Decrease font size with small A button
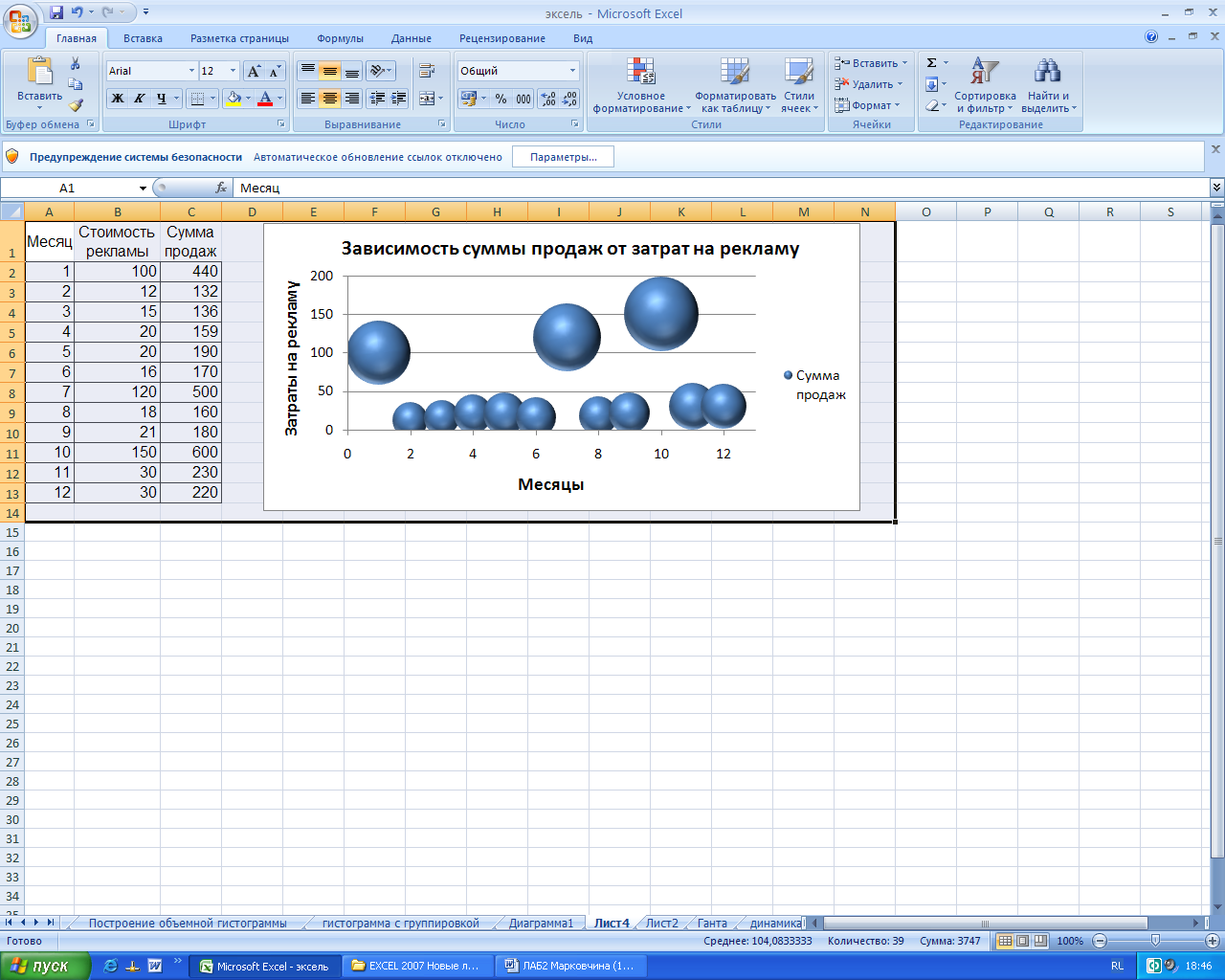The height and width of the screenshot is (980, 1225). click(275, 71)
